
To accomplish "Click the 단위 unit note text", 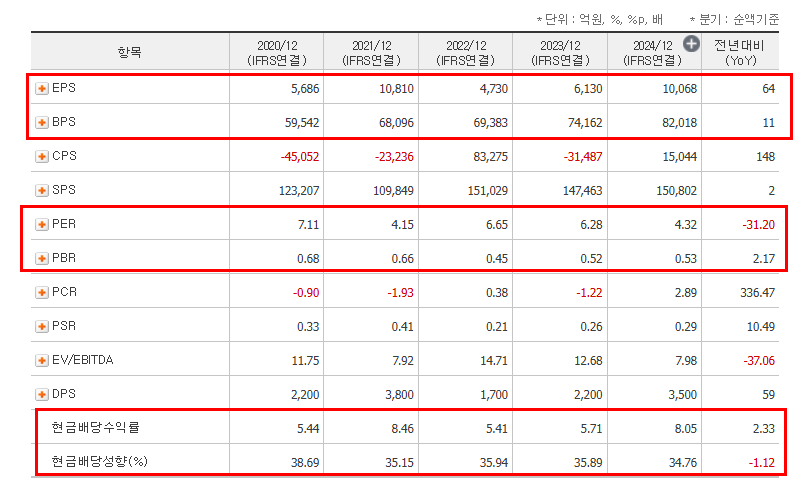I will [x=600, y=20].
